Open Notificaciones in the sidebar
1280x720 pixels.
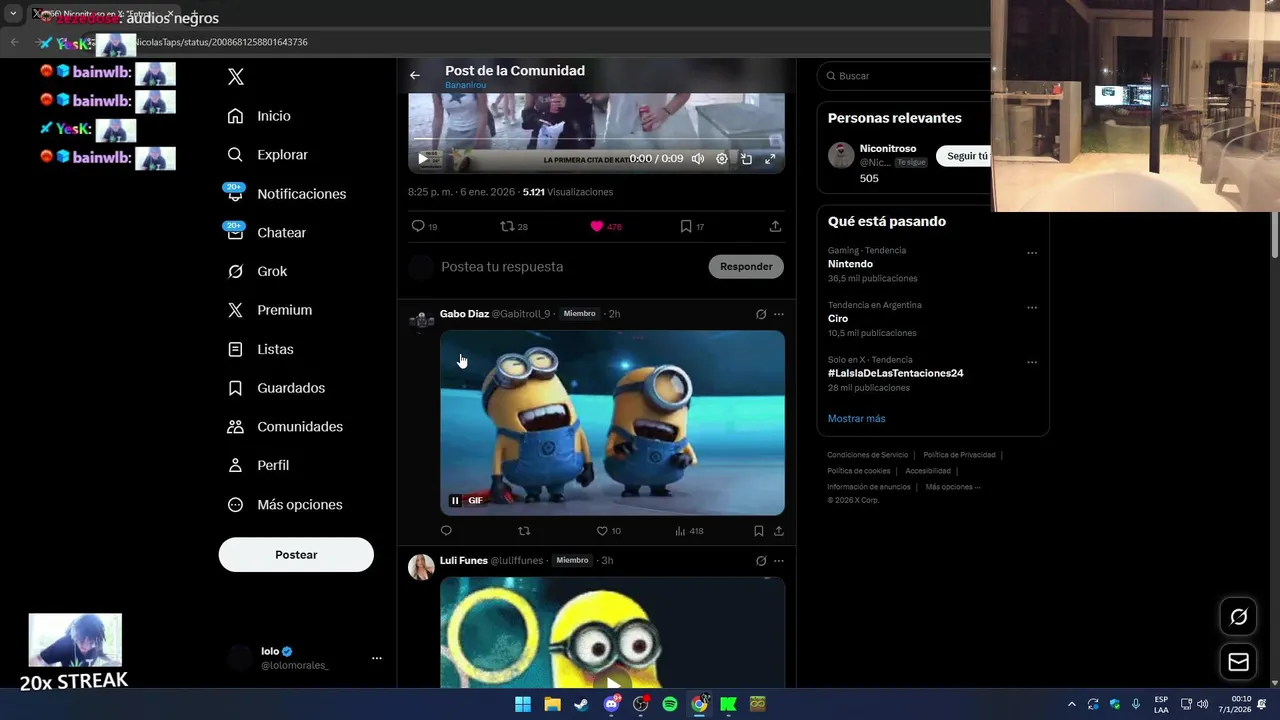(x=286, y=194)
